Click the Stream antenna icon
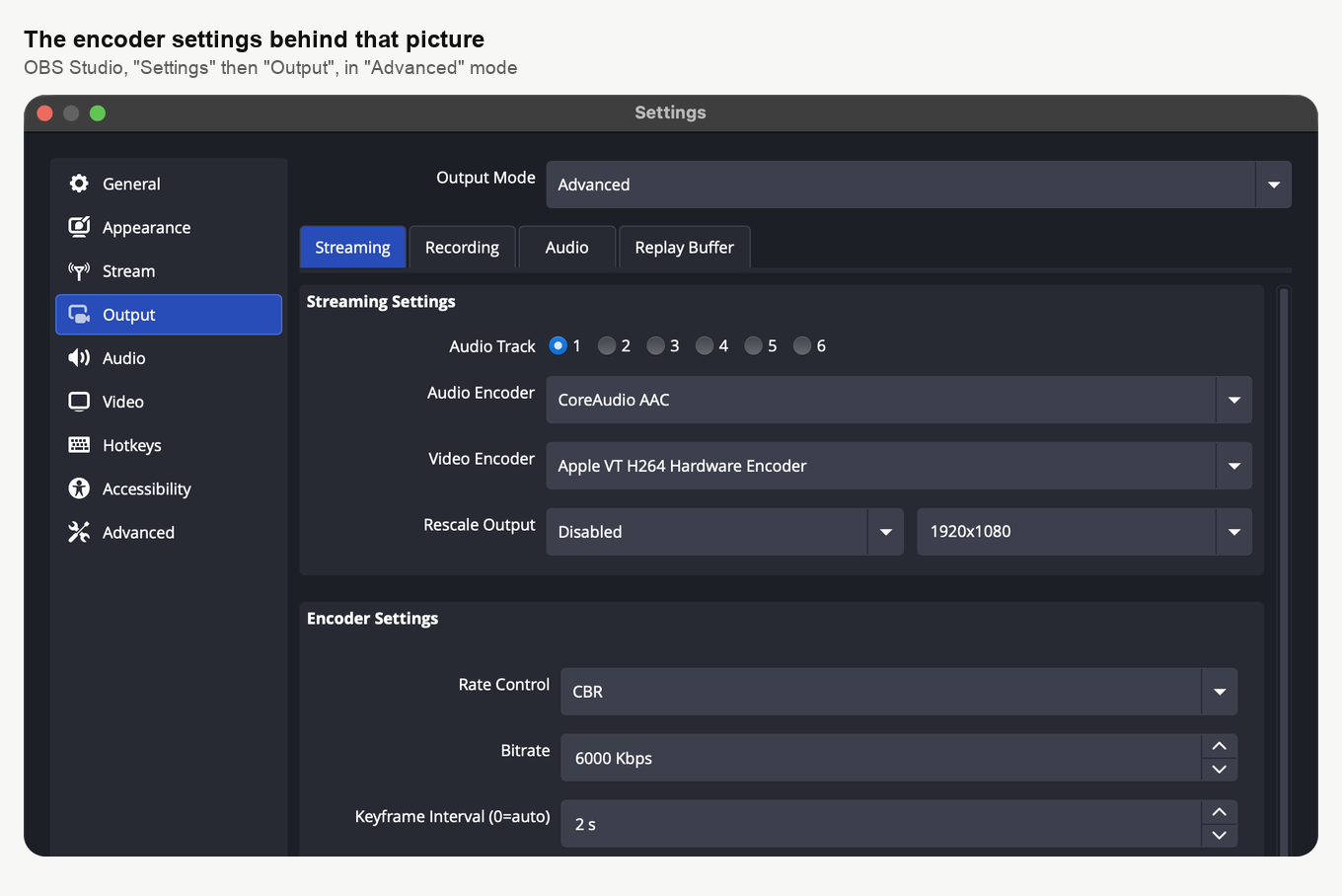The image size is (1342, 896). (79, 270)
